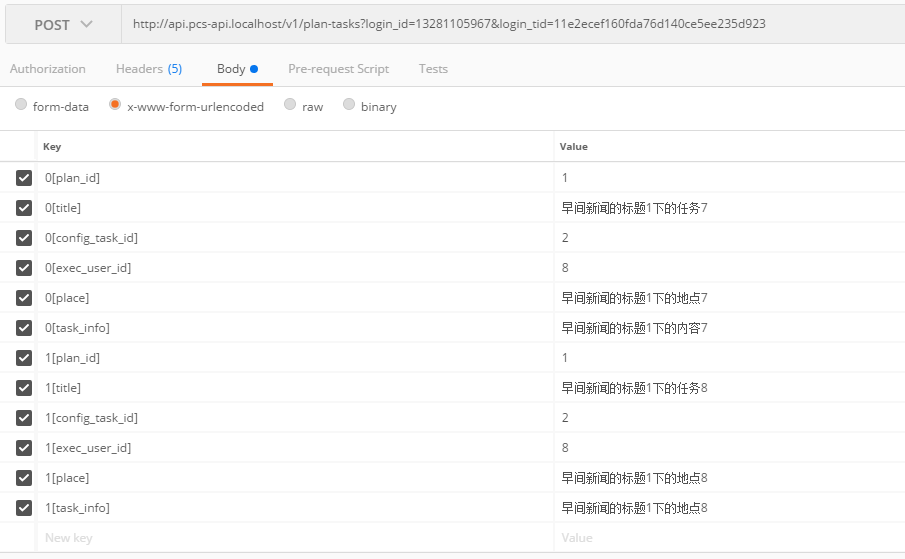This screenshot has height=559, width=905.
Task: Choose the raw body type
Action: (290, 105)
